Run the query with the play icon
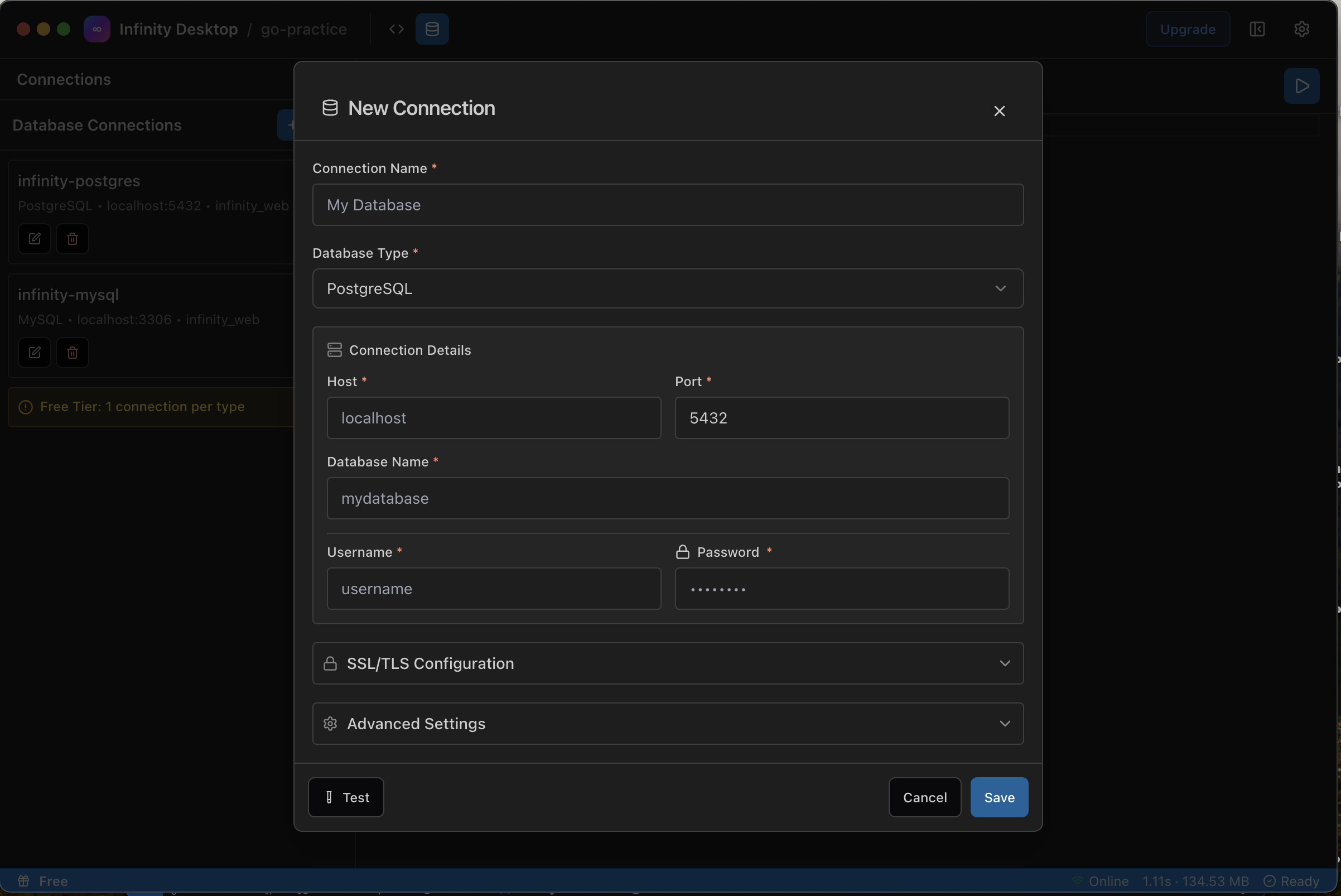Viewport: 1341px width, 896px height. [1301, 86]
